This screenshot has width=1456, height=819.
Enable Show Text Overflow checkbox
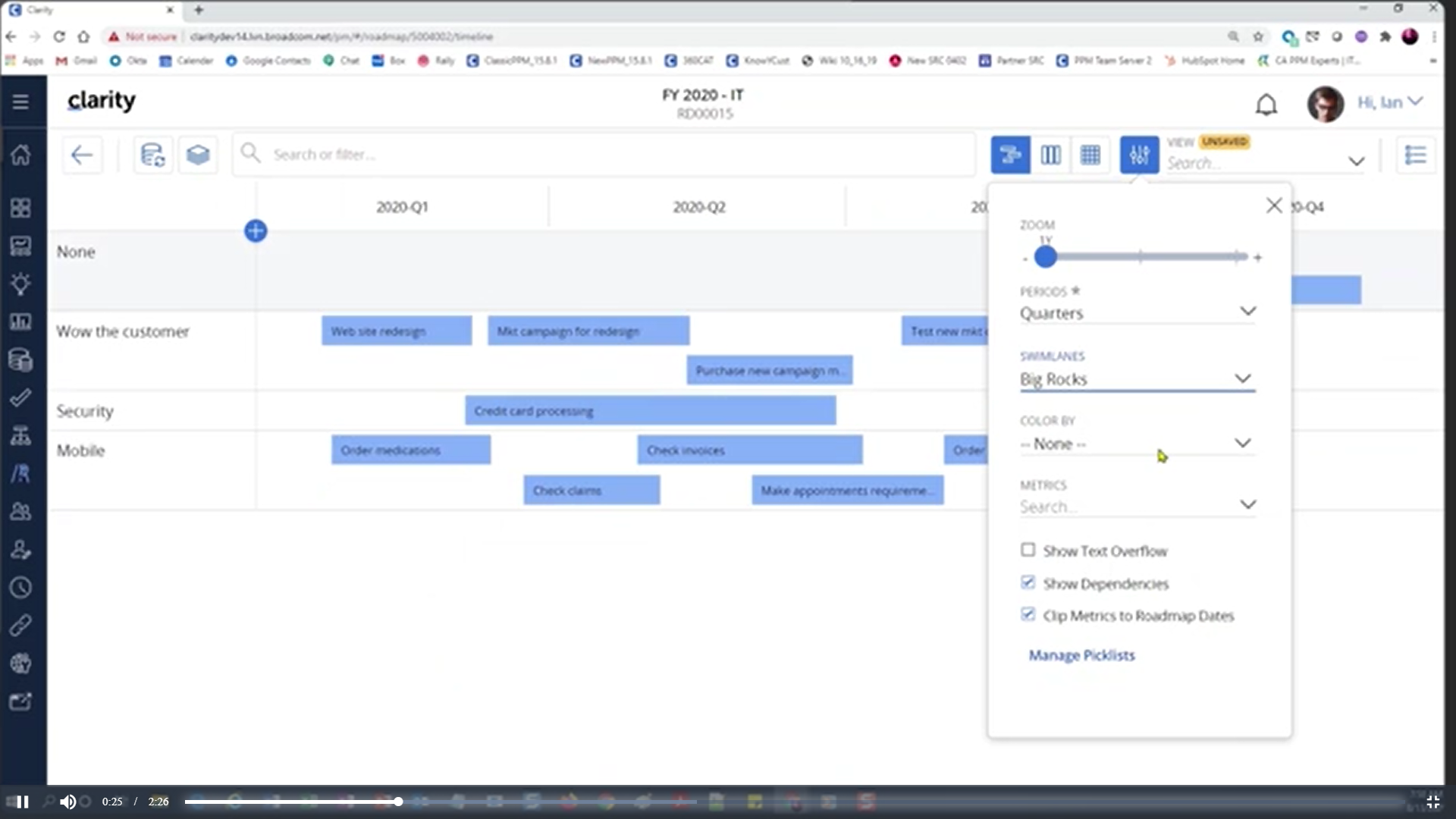click(x=1028, y=550)
